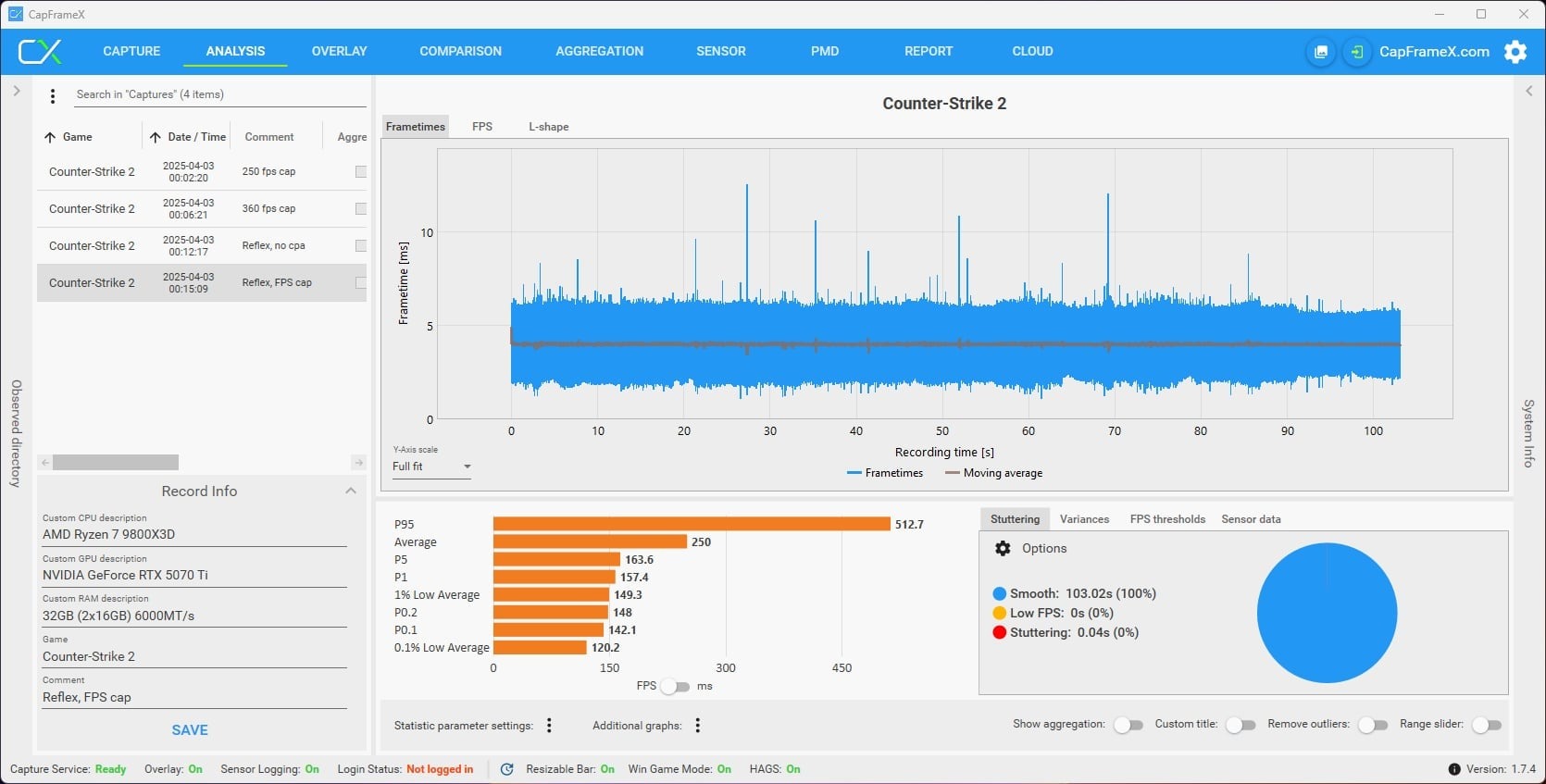The height and width of the screenshot is (784, 1546).
Task: Edit the Custom GPU description field
Action: click(194, 576)
